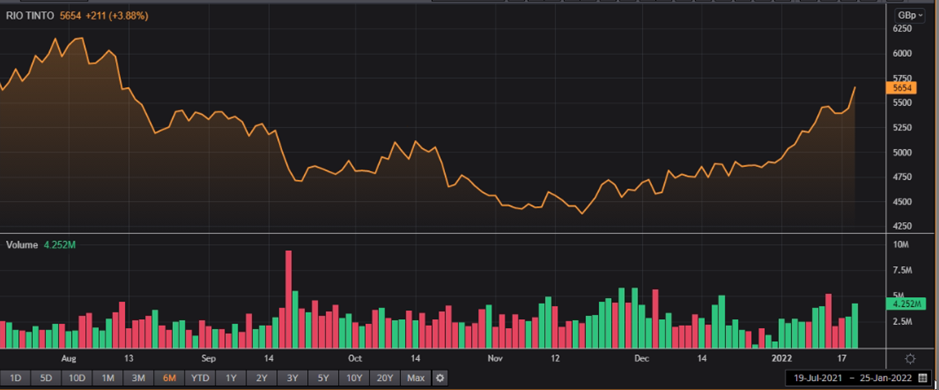Screen dimensions: 939x390
Task: Open range settings gear next to Max
Action: point(440,378)
